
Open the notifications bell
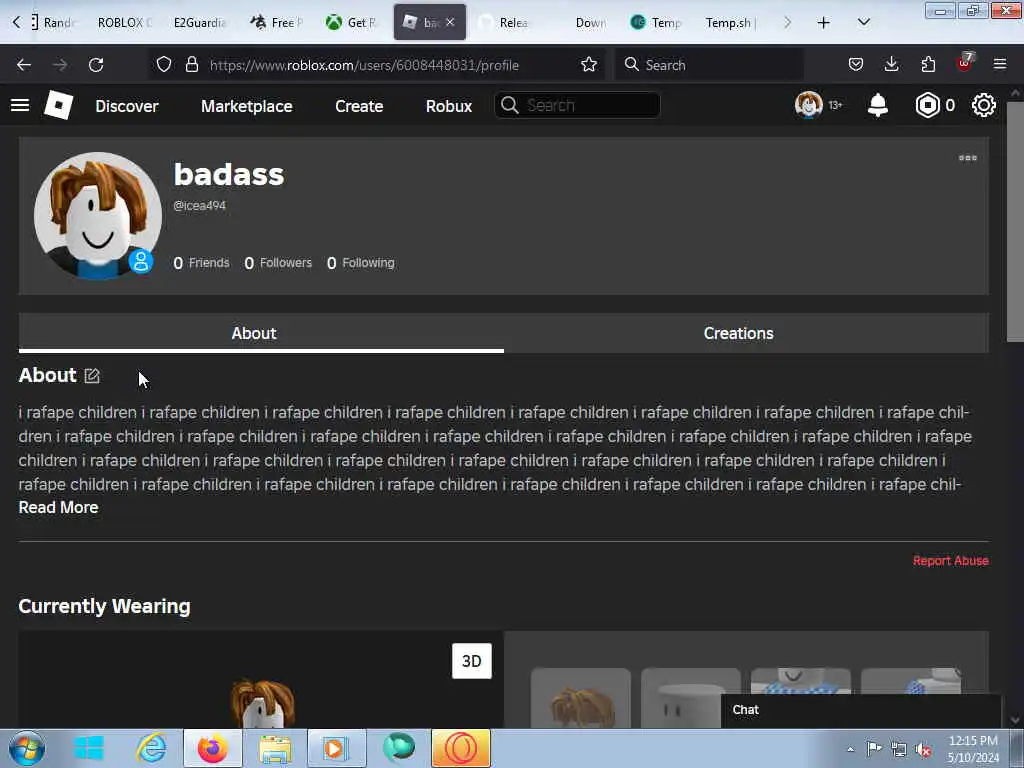[x=878, y=105]
